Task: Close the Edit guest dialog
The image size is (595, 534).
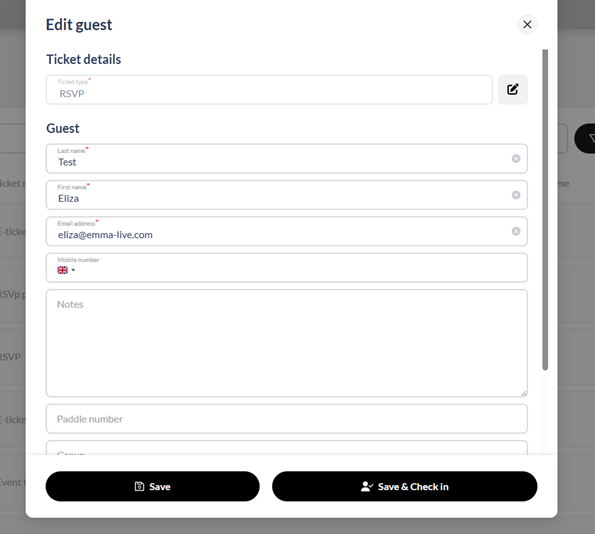Action: click(527, 25)
